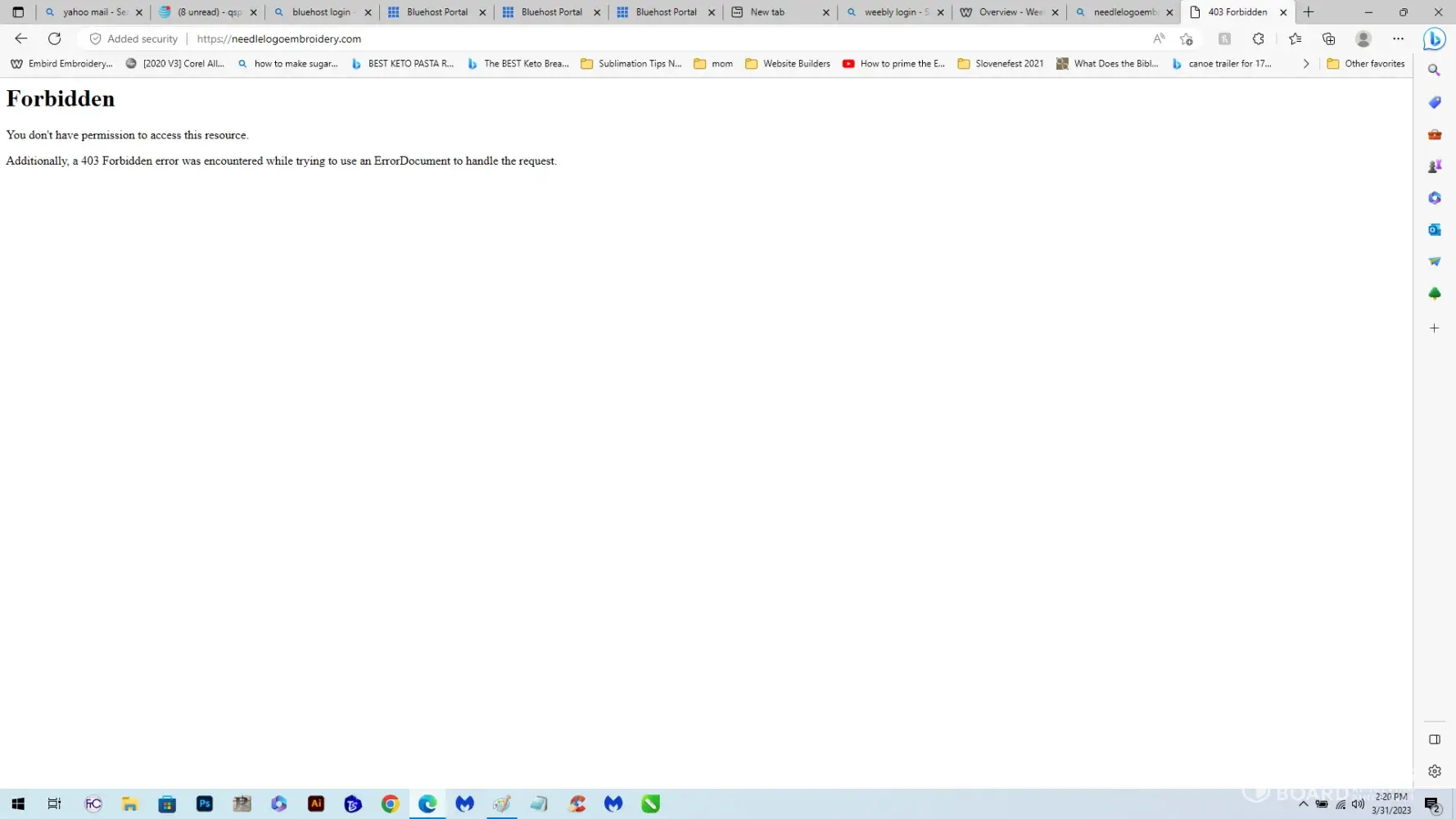Open Task View on the taskbar

click(x=54, y=804)
